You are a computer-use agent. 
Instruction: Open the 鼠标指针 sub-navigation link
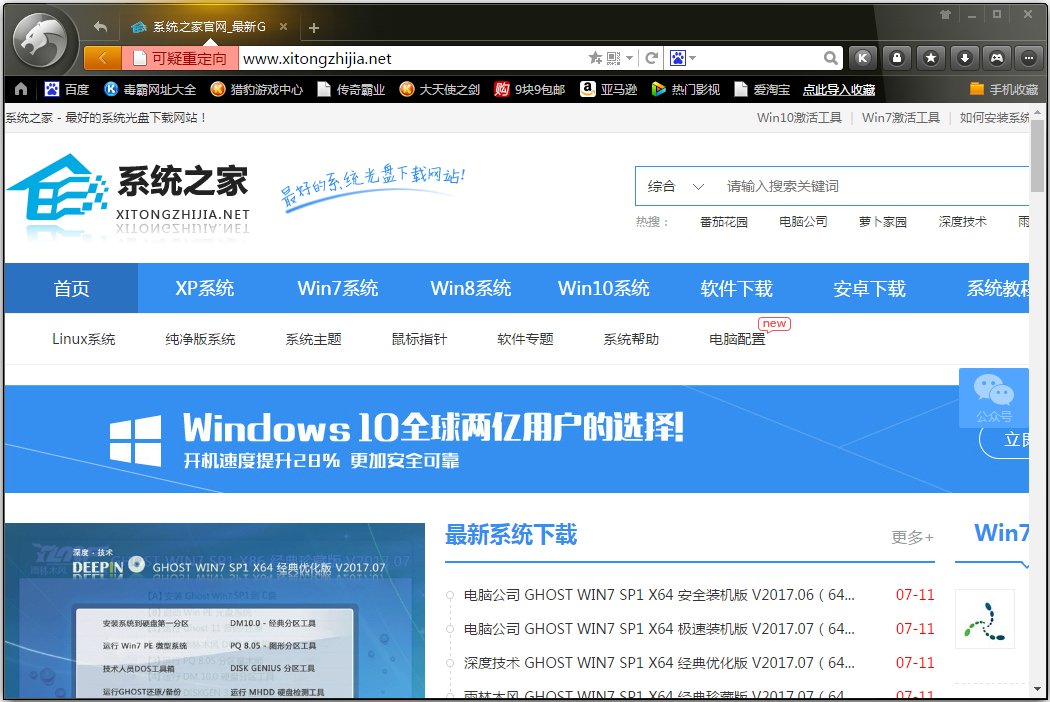point(419,339)
